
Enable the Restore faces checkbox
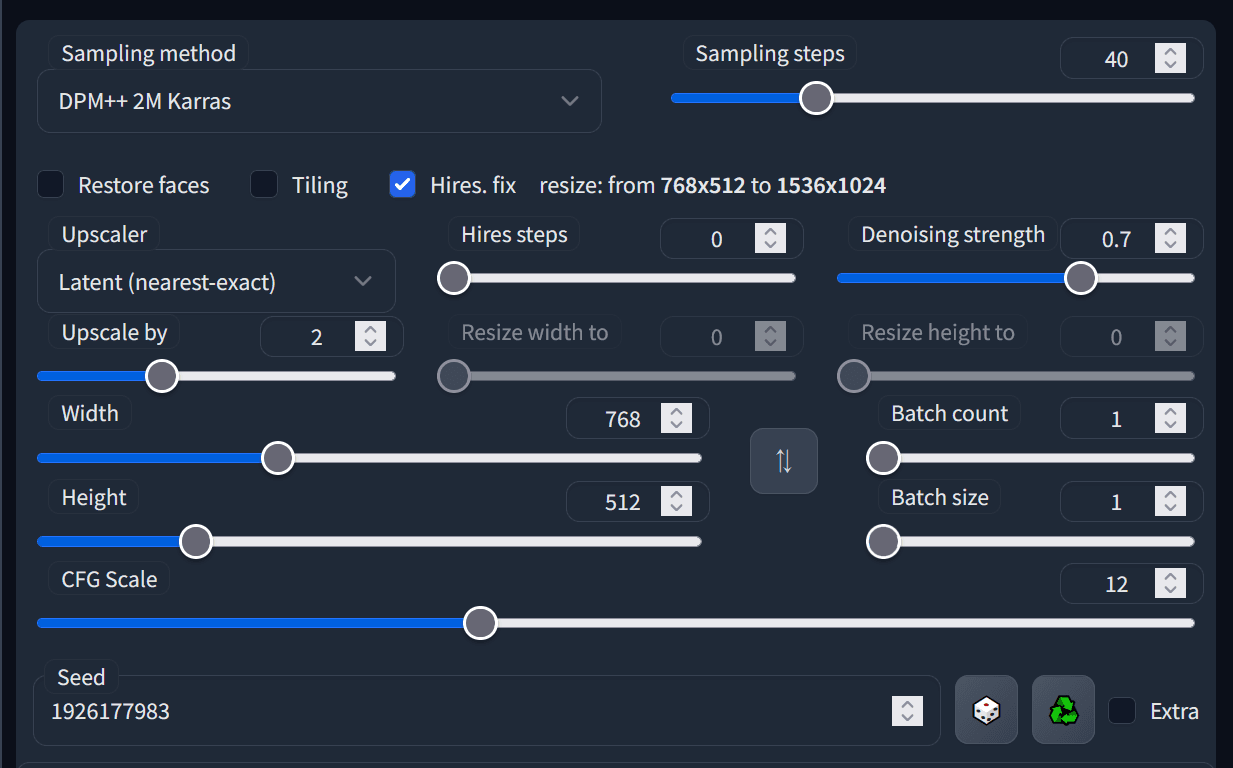[x=51, y=185]
